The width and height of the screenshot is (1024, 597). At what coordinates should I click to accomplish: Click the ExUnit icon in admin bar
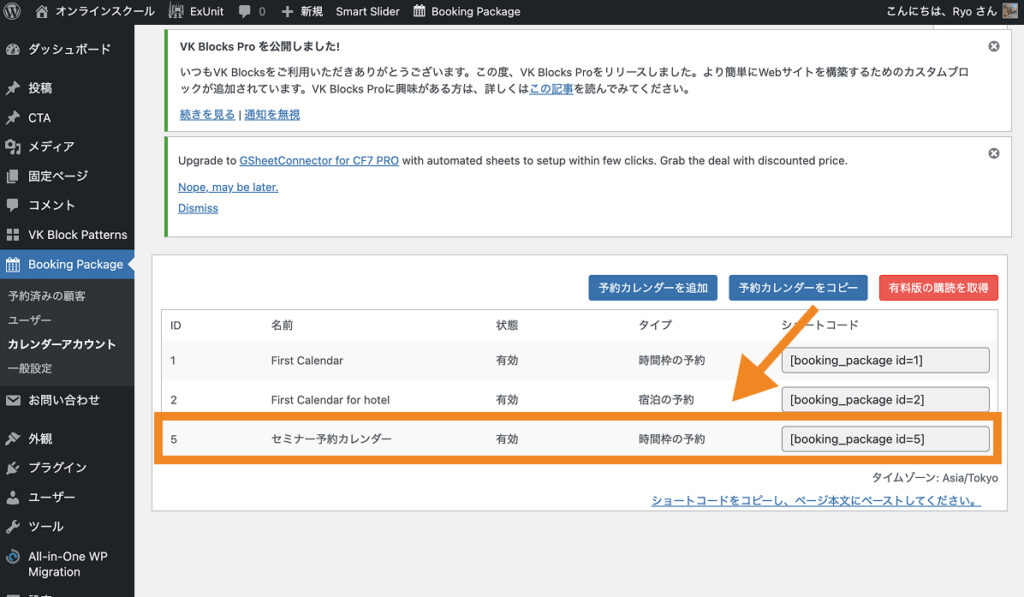tap(176, 11)
